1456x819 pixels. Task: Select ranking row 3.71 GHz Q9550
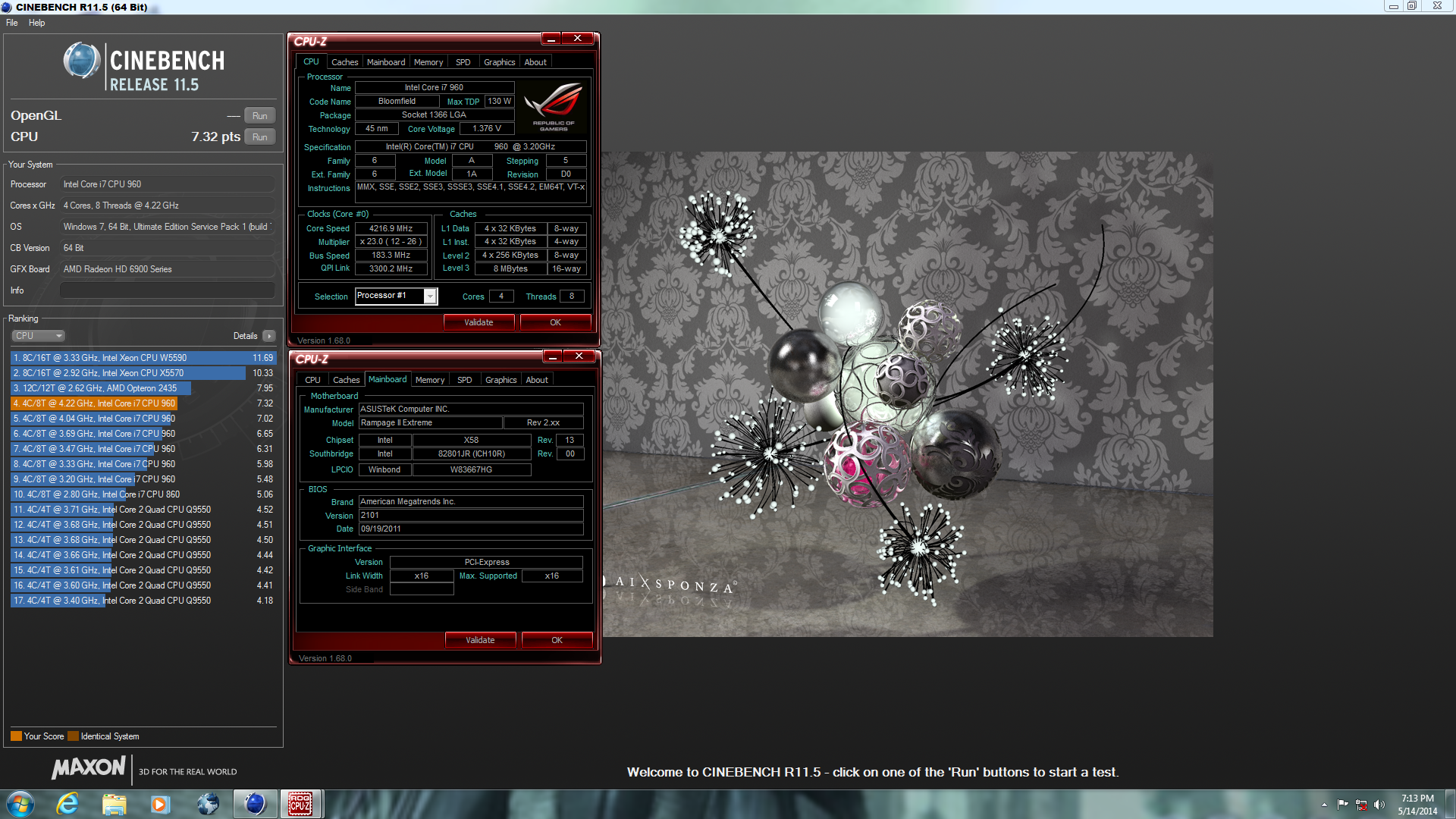tap(143, 510)
